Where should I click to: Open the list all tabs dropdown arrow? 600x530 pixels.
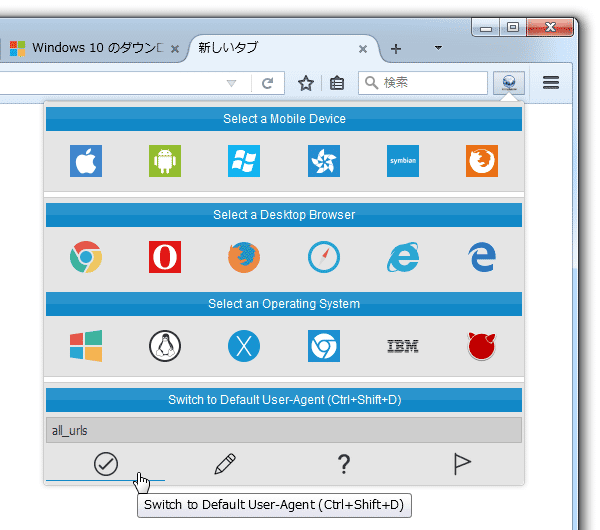439,48
